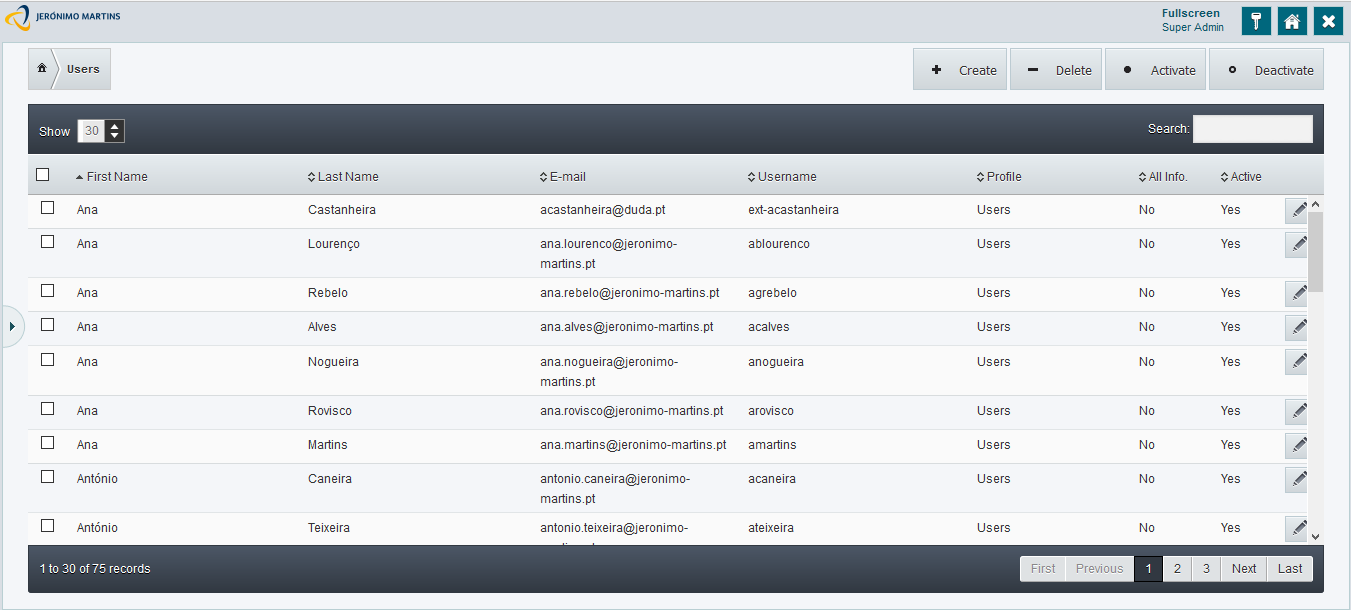Click the table vertical scrollbar thumb
The width and height of the screenshot is (1351, 610).
pos(1316,252)
